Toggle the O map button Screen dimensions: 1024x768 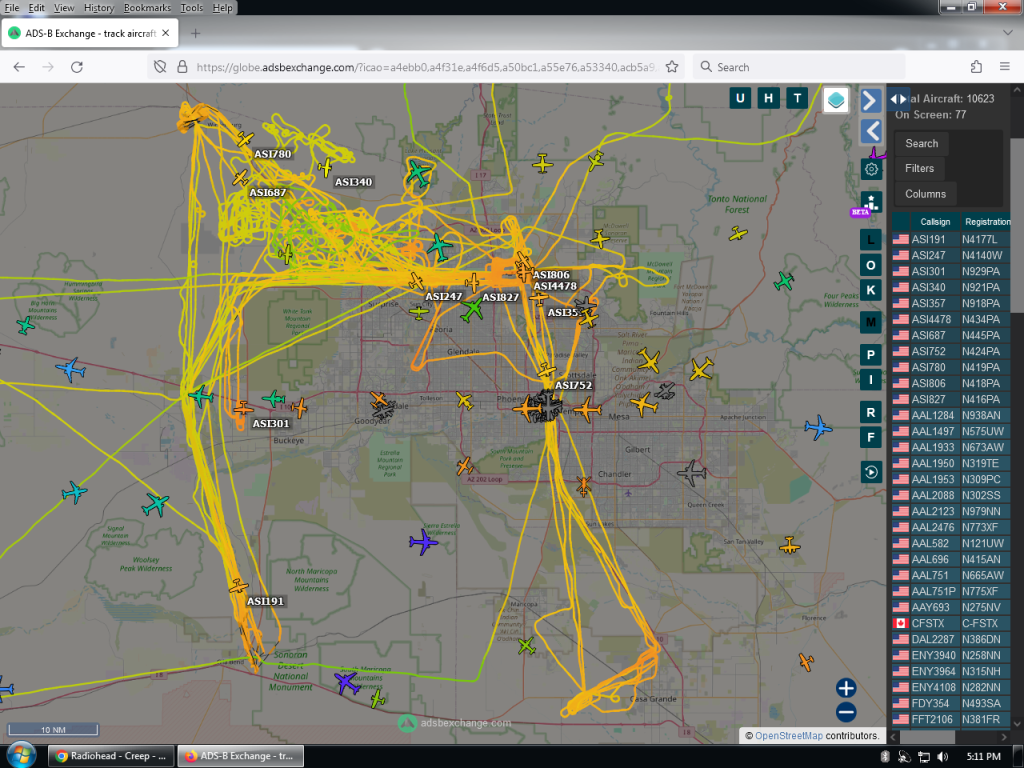click(x=871, y=265)
